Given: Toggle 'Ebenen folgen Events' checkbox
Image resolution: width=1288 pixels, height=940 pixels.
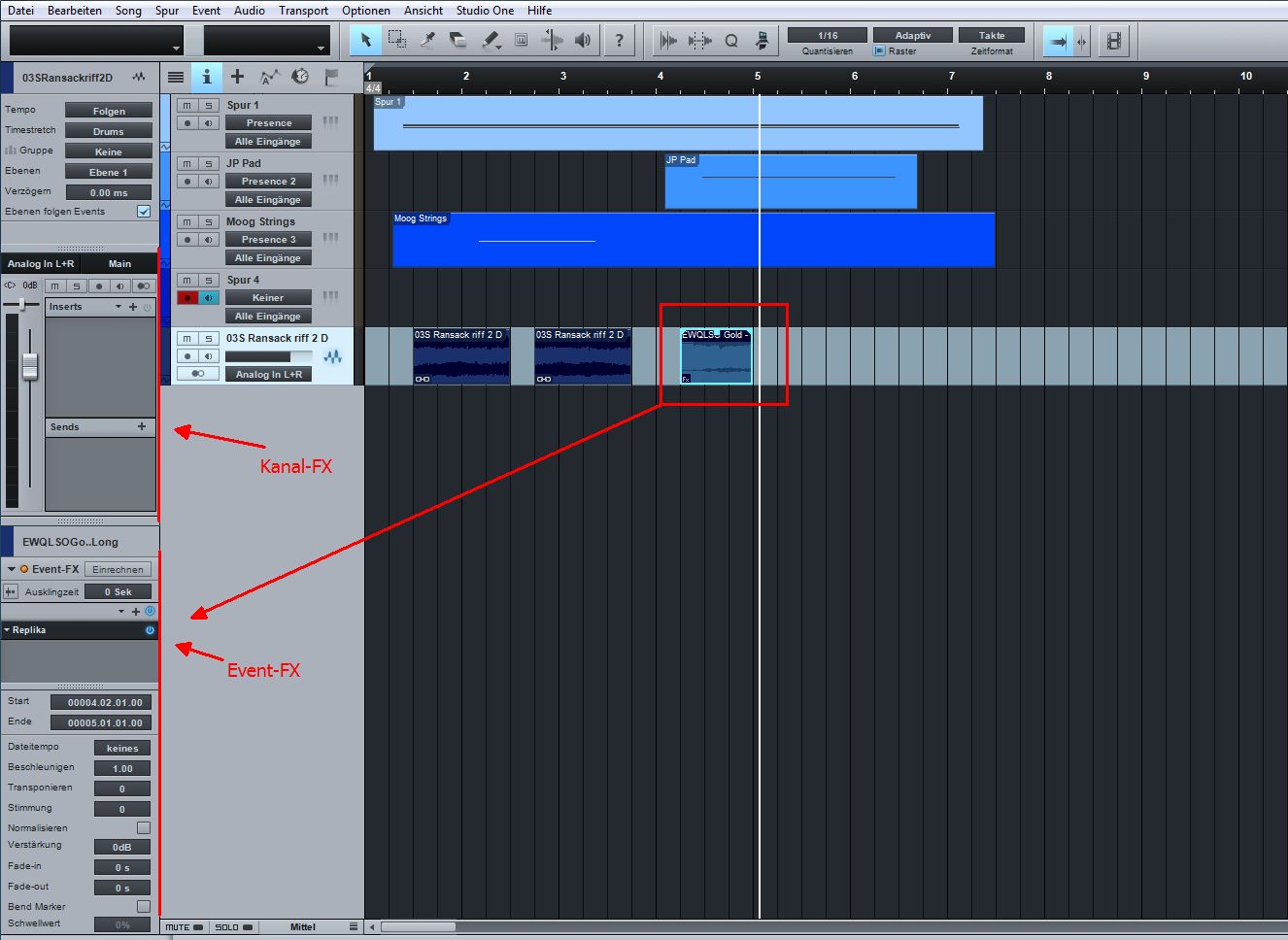Looking at the screenshot, I should click(x=144, y=211).
